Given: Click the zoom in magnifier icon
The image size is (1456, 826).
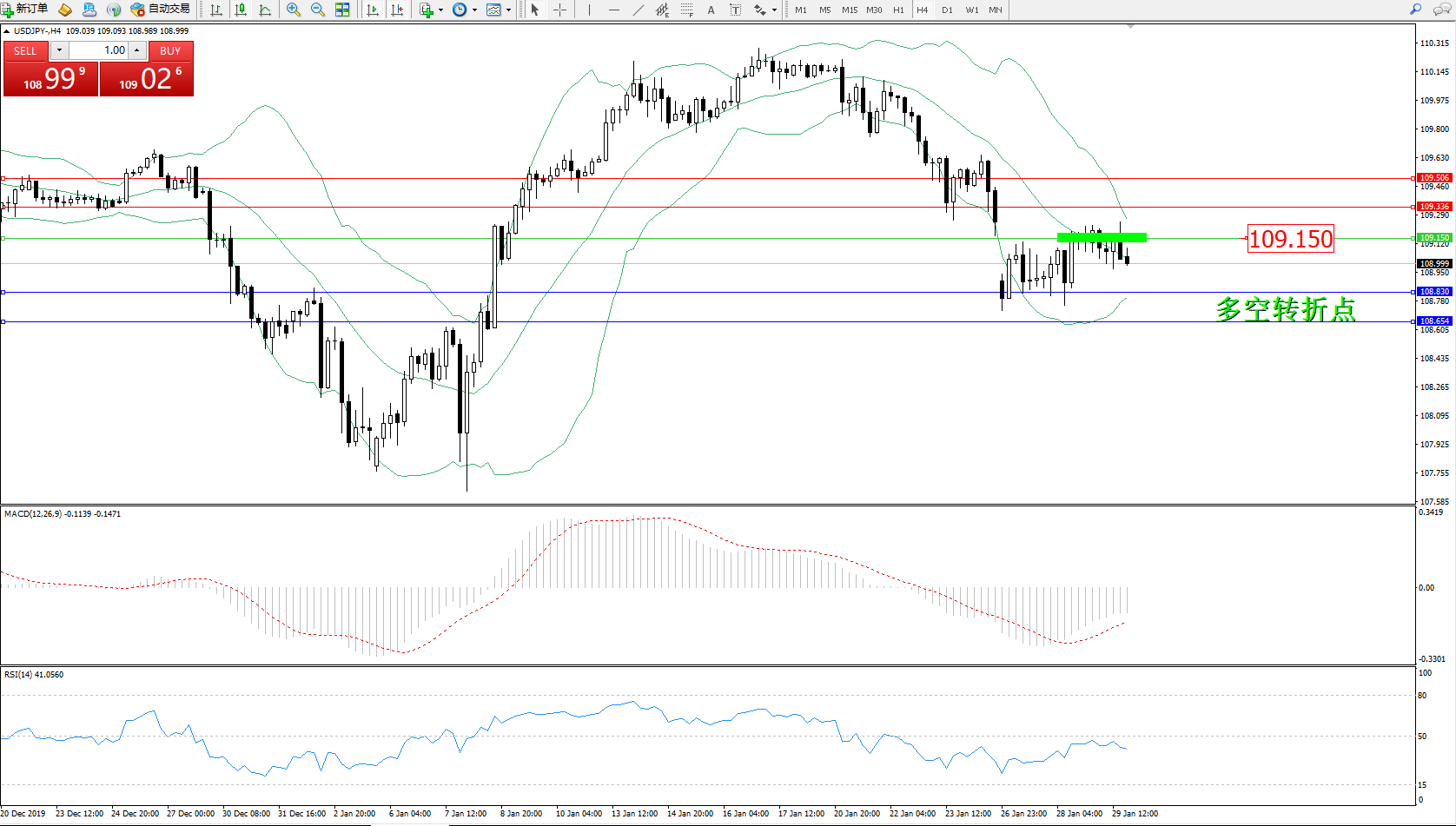Looking at the screenshot, I should pyautogui.click(x=294, y=10).
